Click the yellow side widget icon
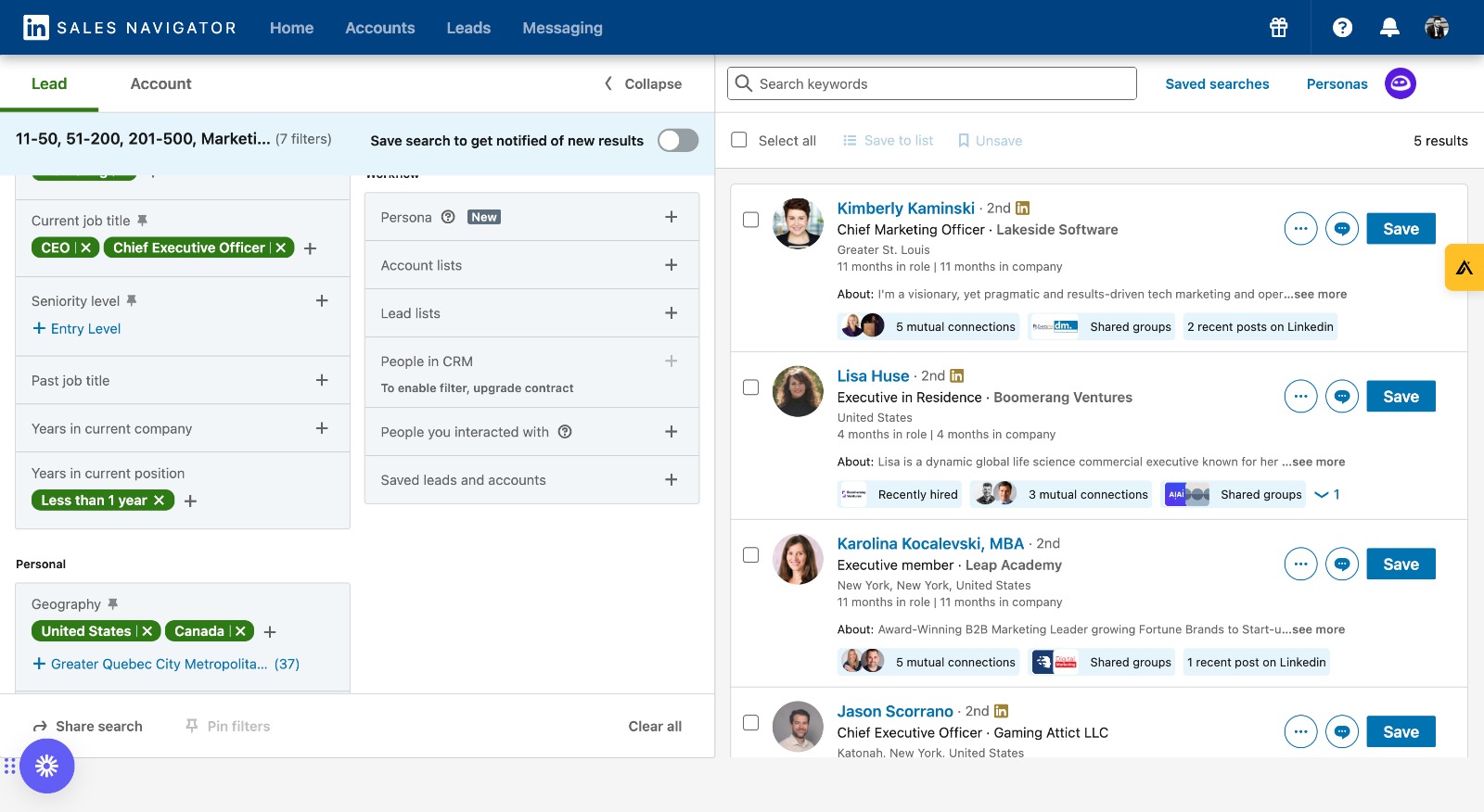The image size is (1484, 812). (1465, 268)
